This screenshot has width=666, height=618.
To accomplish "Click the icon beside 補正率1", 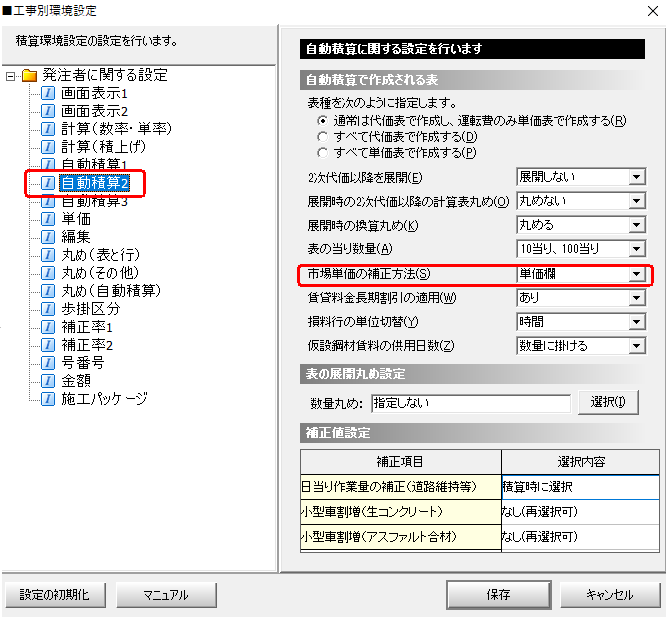I will click(x=48, y=327).
